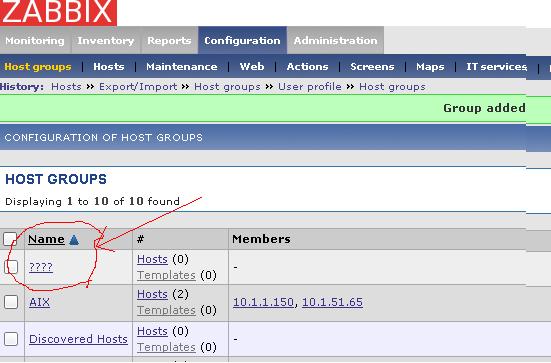
Task: Open the Hosts submenu item
Action: click(109, 66)
